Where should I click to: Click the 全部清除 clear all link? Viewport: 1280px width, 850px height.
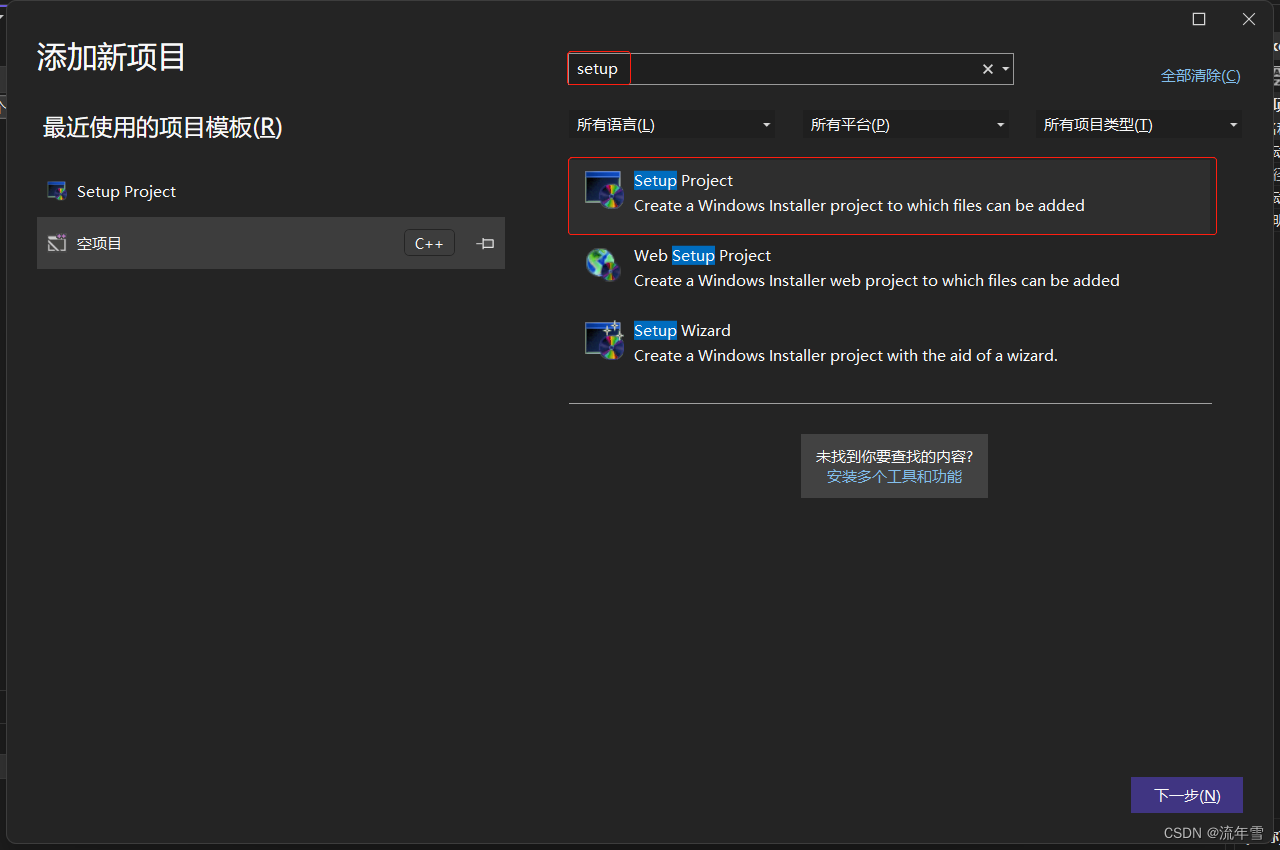pos(1200,76)
